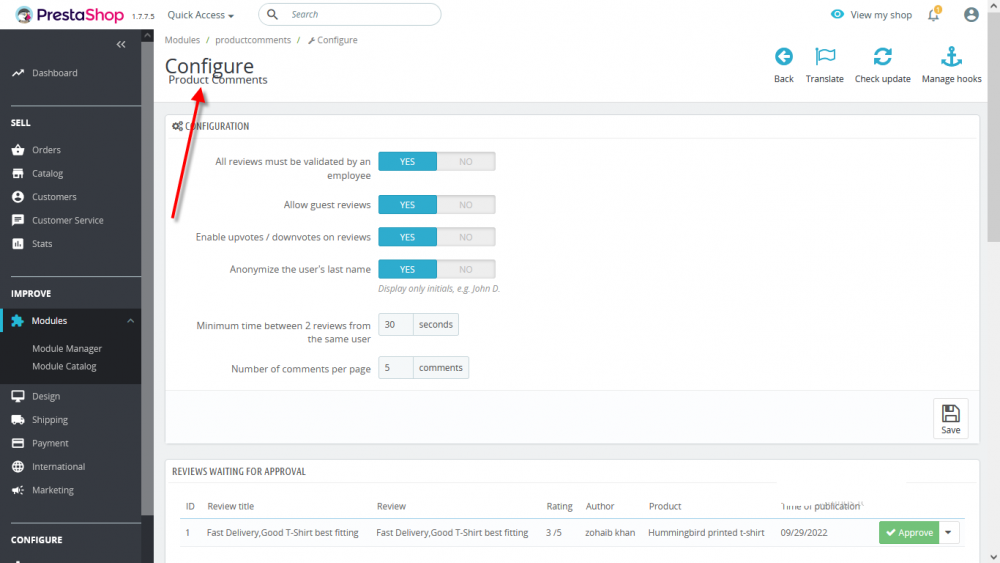
Task: Open the employee profile avatar
Action: click(x=971, y=14)
